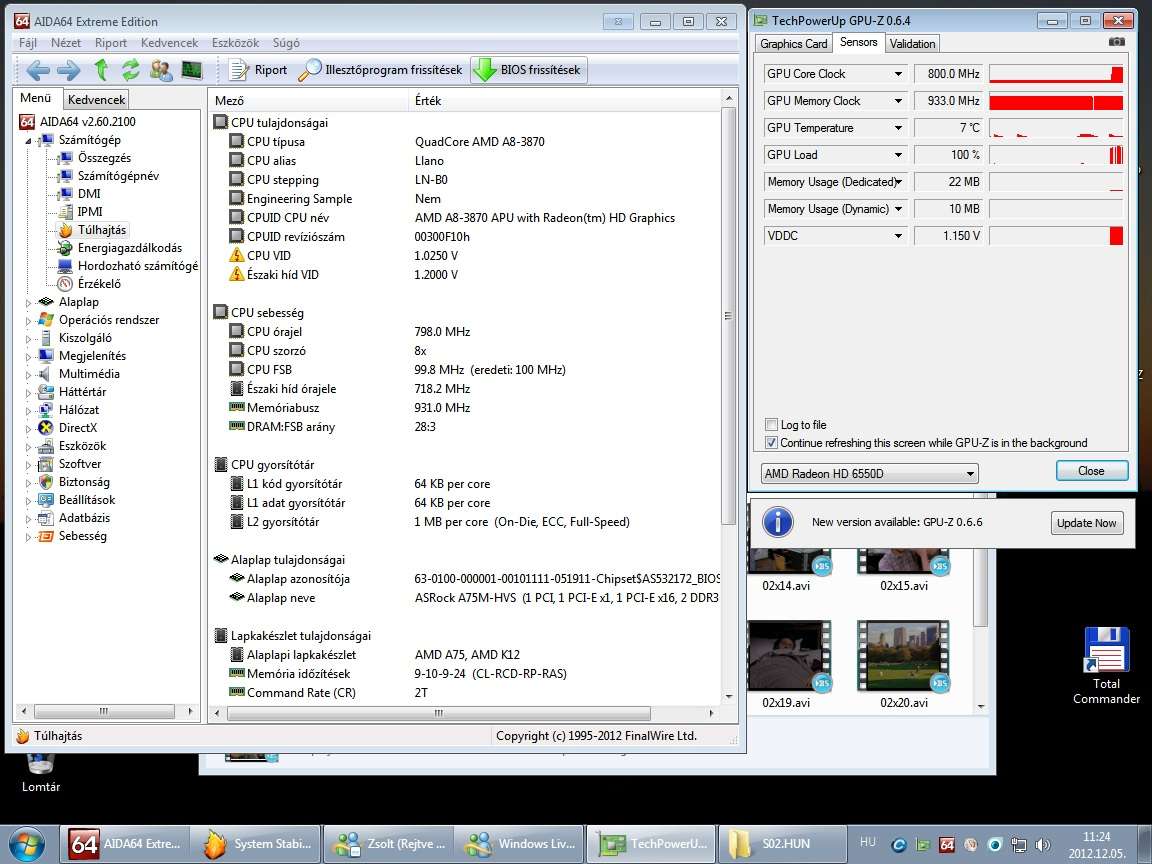Viewport: 1152px width, 864px height.
Task: Expand the Operációs rendszer node
Action: [x=29, y=320]
